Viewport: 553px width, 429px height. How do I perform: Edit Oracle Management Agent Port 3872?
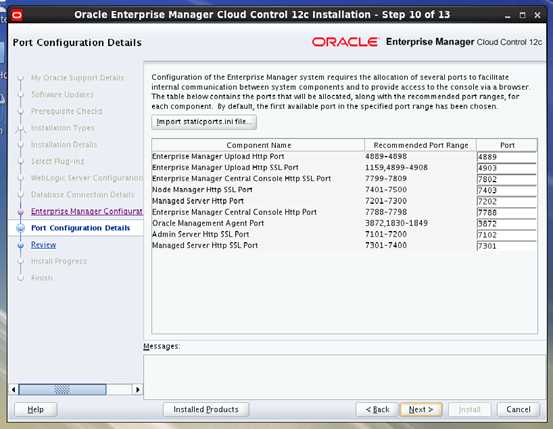point(506,224)
